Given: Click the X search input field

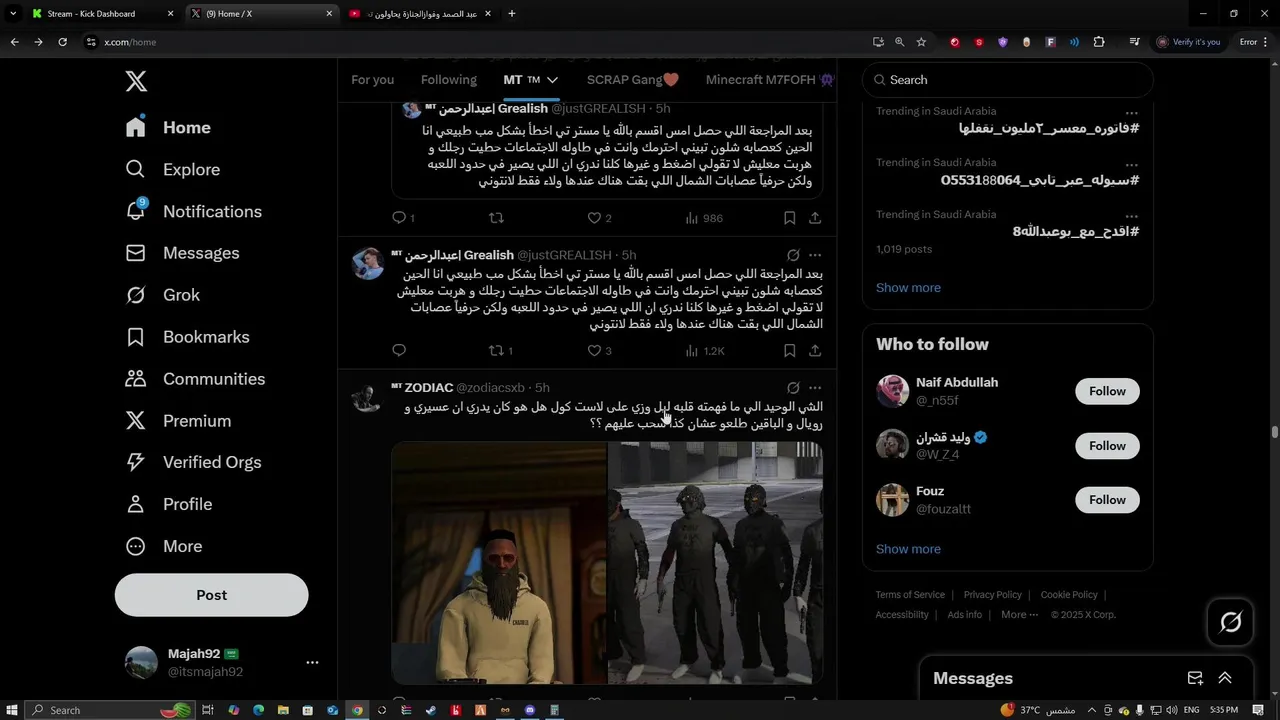Looking at the screenshot, I should point(1007,80).
